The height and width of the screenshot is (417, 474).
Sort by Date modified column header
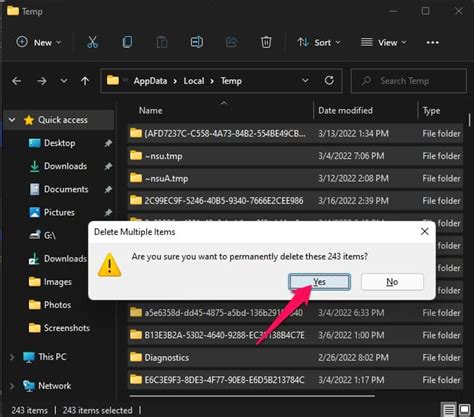[x=345, y=110]
